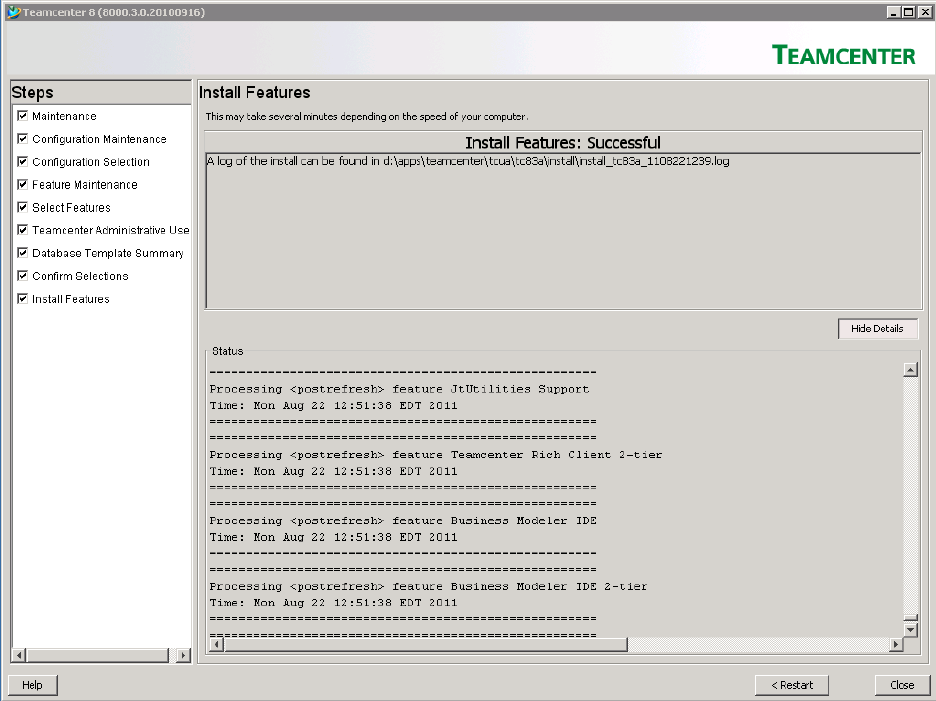Click the Status log horizontal scrollbar thumb
936x701 pixels.
pos(426,644)
